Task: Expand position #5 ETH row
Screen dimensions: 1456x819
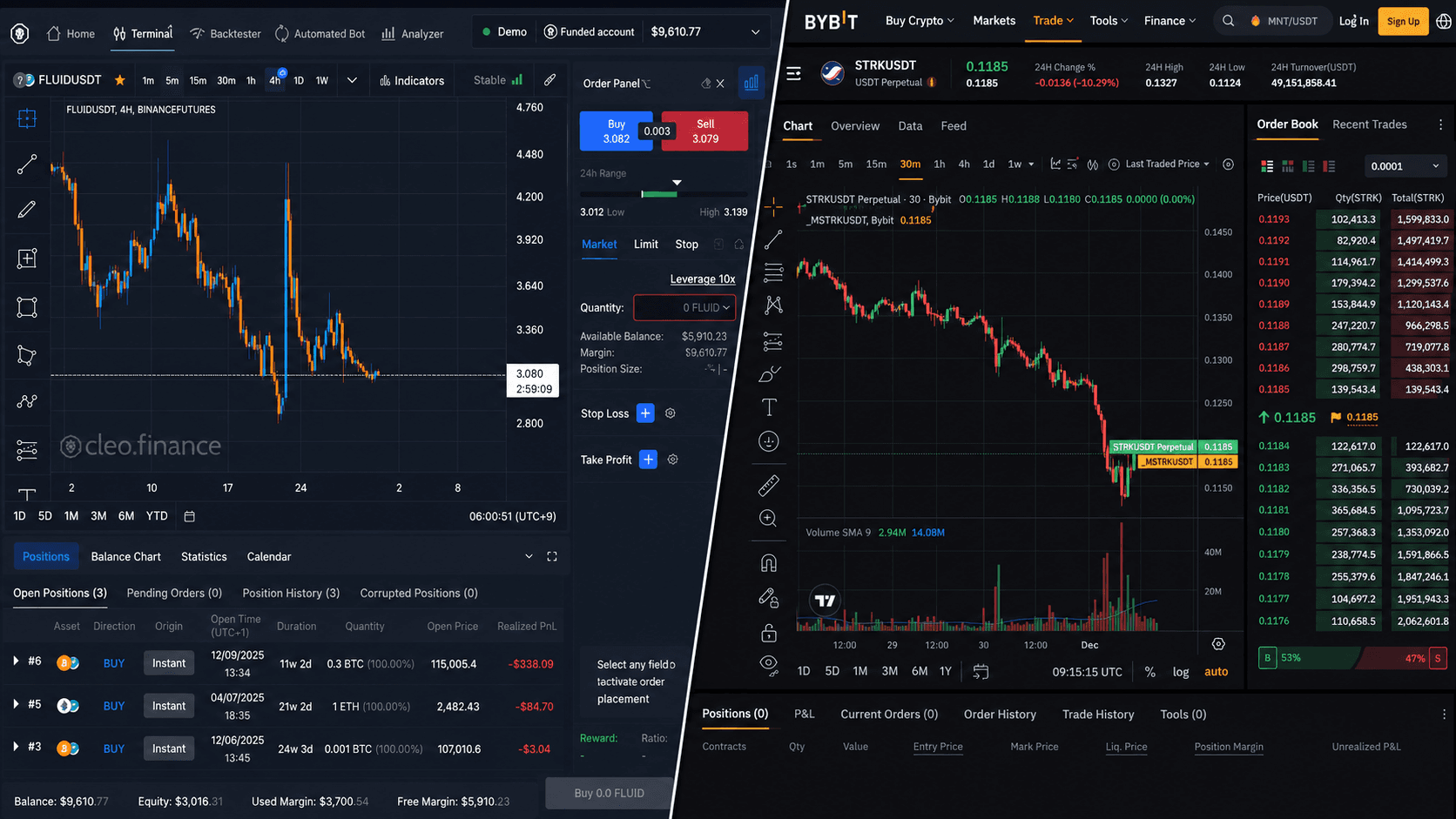Action: pyautogui.click(x=16, y=704)
